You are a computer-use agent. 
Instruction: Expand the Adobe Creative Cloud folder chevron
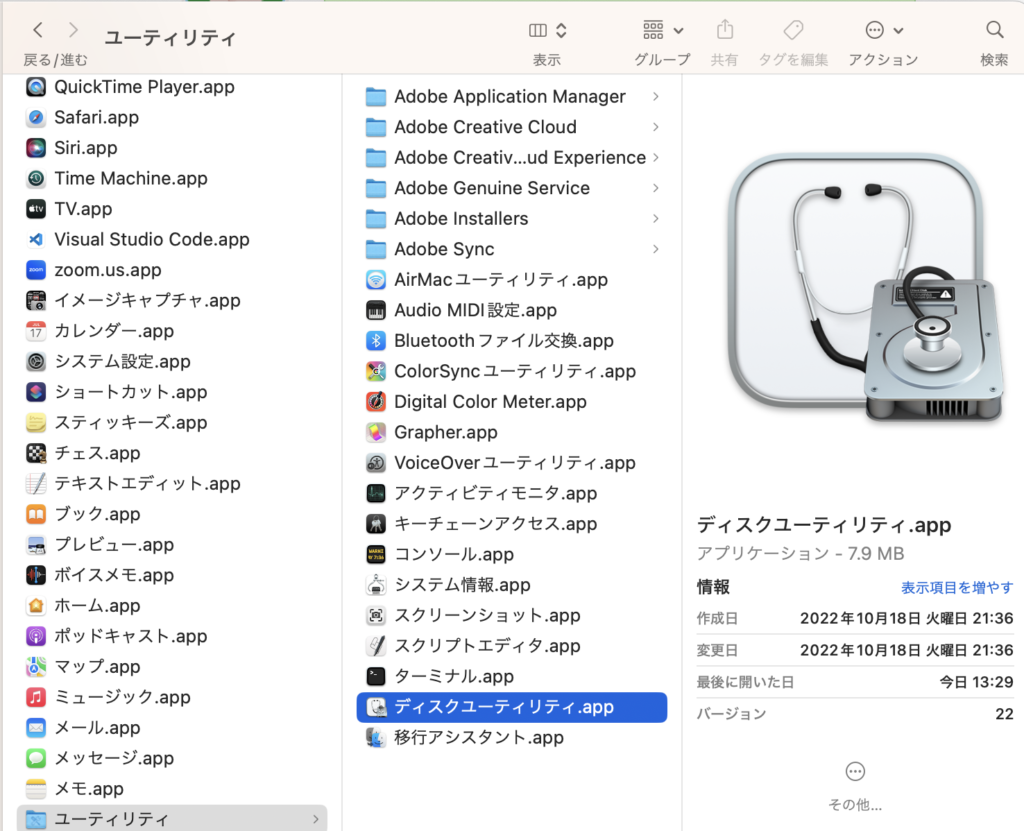coord(655,127)
